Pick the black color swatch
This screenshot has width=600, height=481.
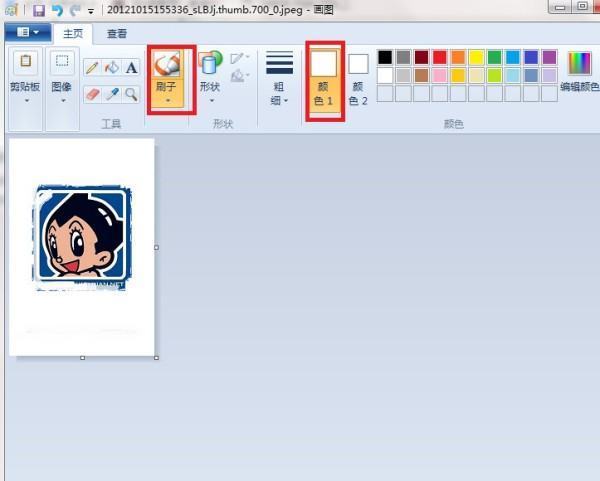pos(385,57)
